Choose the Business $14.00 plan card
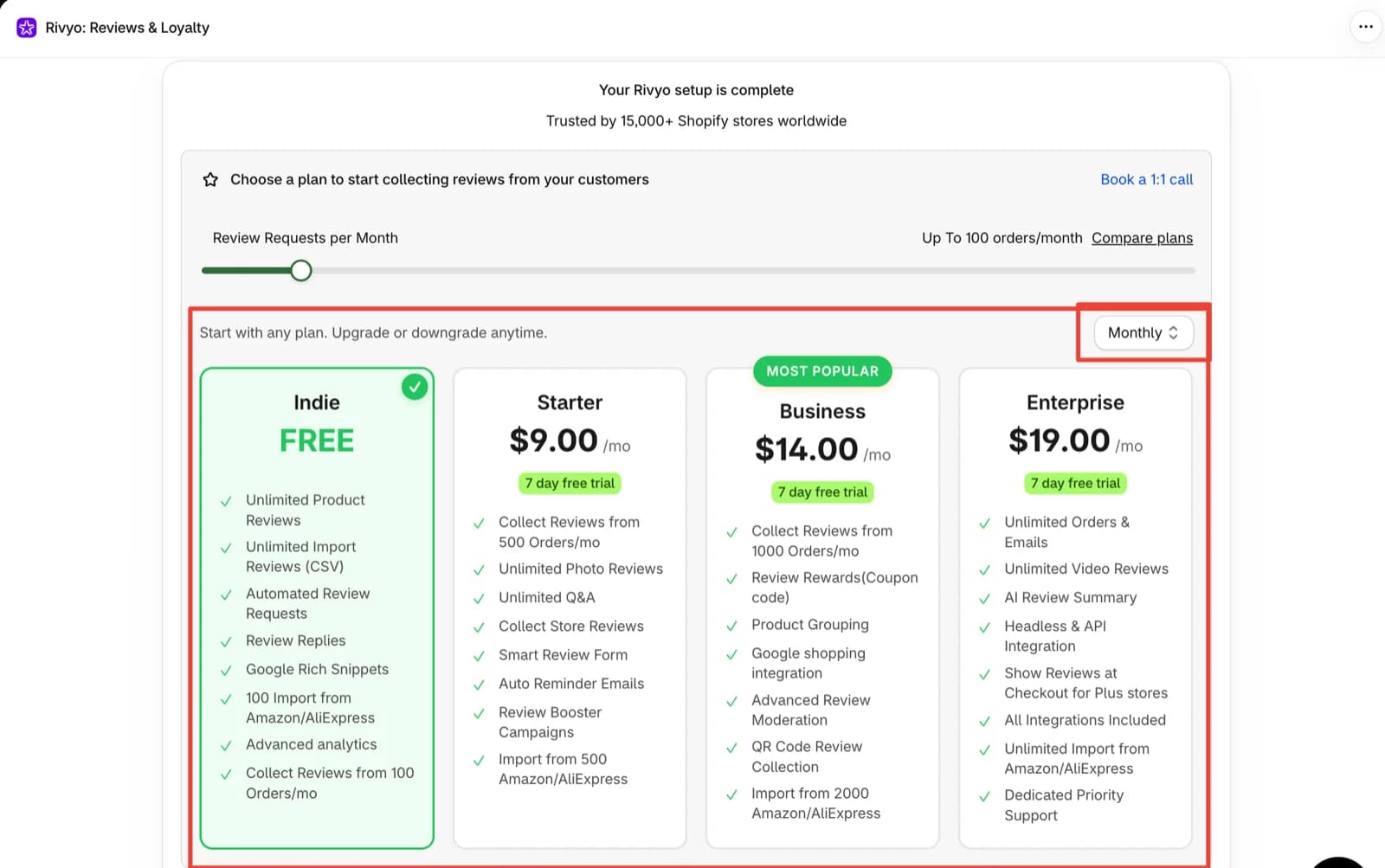Viewport: 1385px width, 868px height. (x=822, y=608)
